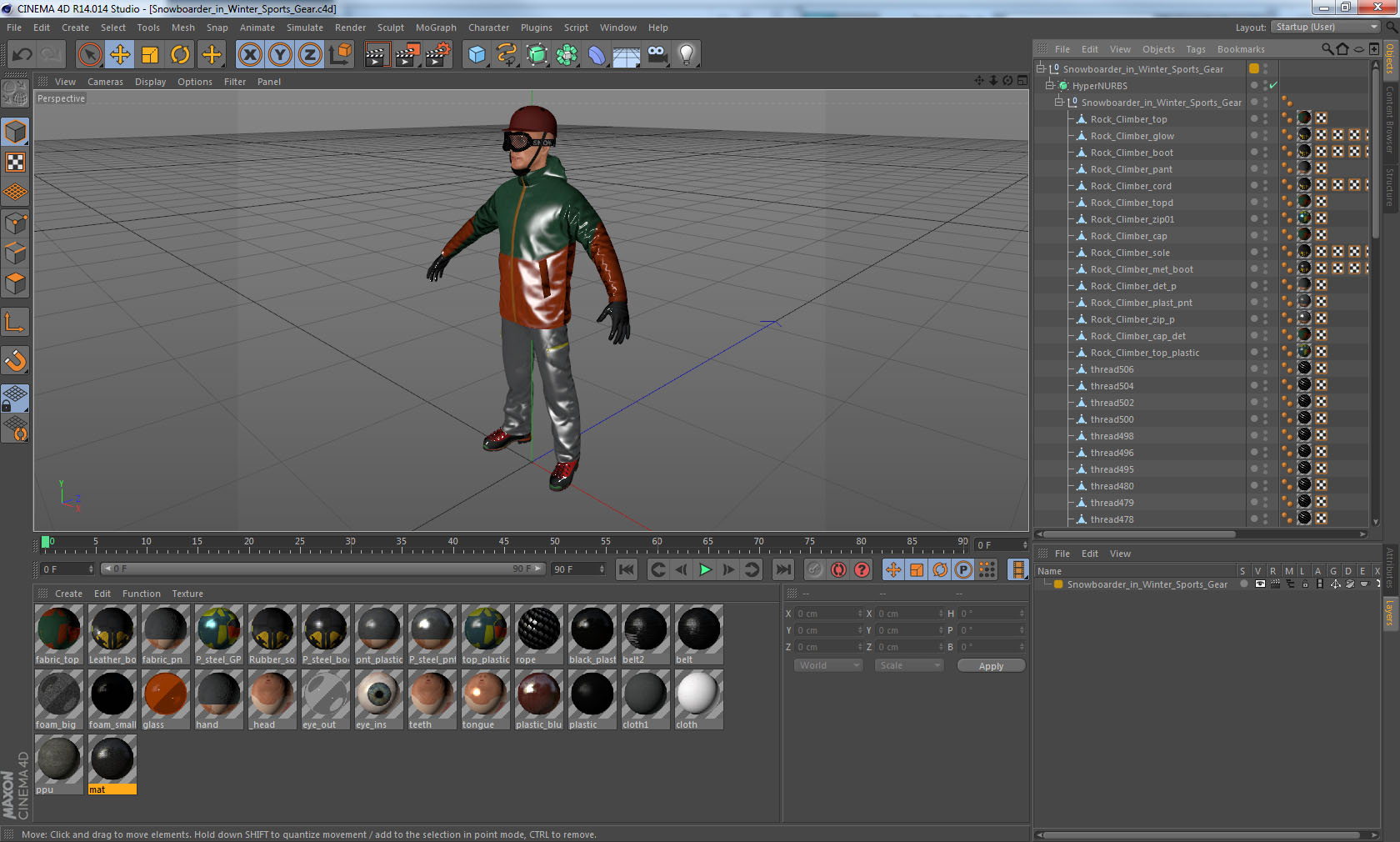Toggle Position keyframe recording
The height and width of the screenshot is (842, 1400).
click(893, 569)
